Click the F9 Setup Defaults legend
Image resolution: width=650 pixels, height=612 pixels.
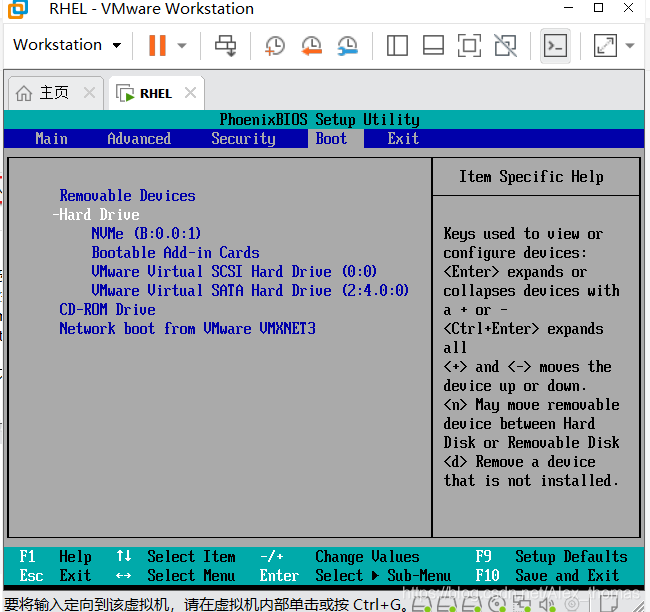coord(551,556)
